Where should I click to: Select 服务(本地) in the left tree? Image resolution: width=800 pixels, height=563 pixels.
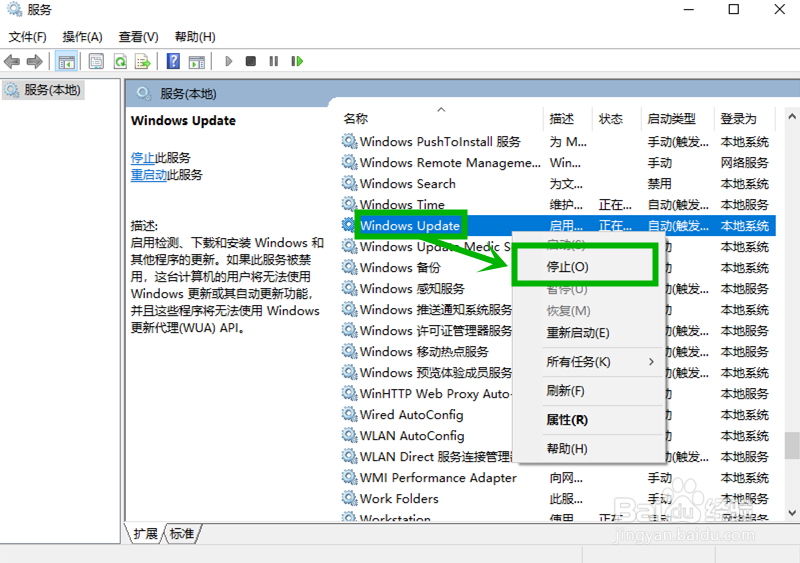(x=43, y=90)
